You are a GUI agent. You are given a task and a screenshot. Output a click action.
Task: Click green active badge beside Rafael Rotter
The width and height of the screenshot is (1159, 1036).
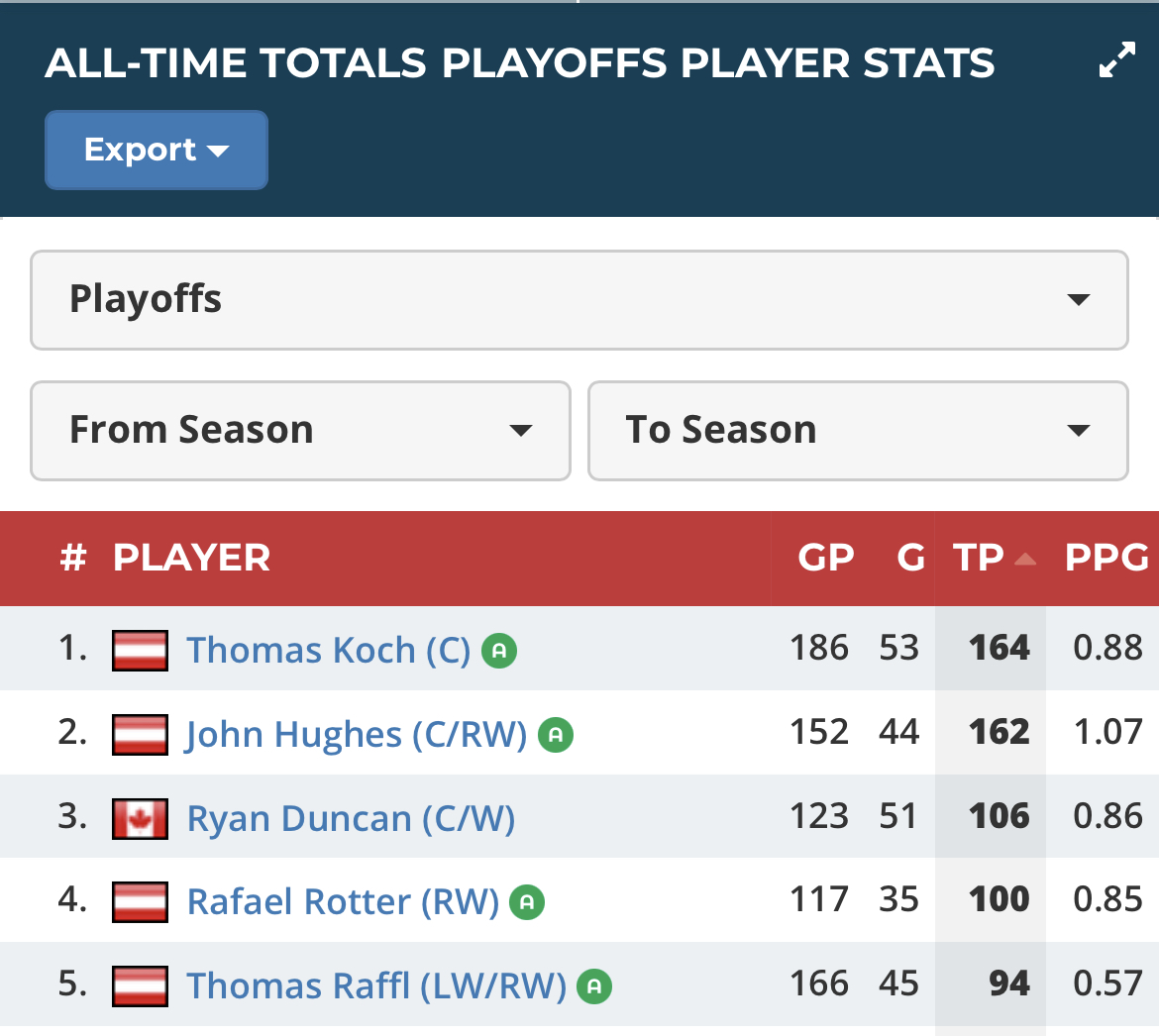tap(527, 902)
